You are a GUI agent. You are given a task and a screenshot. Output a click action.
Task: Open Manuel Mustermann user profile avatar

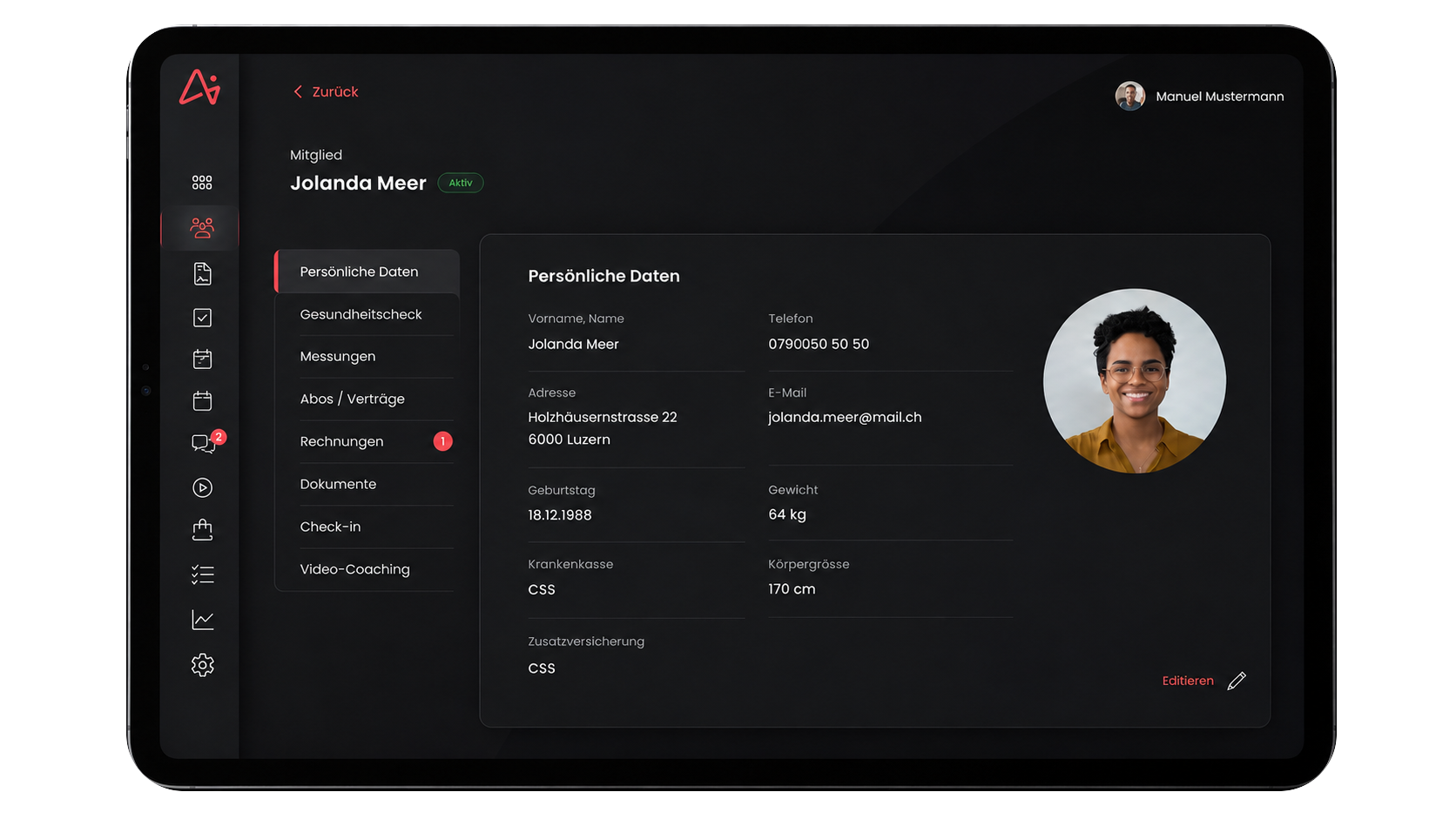click(1130, 96)
